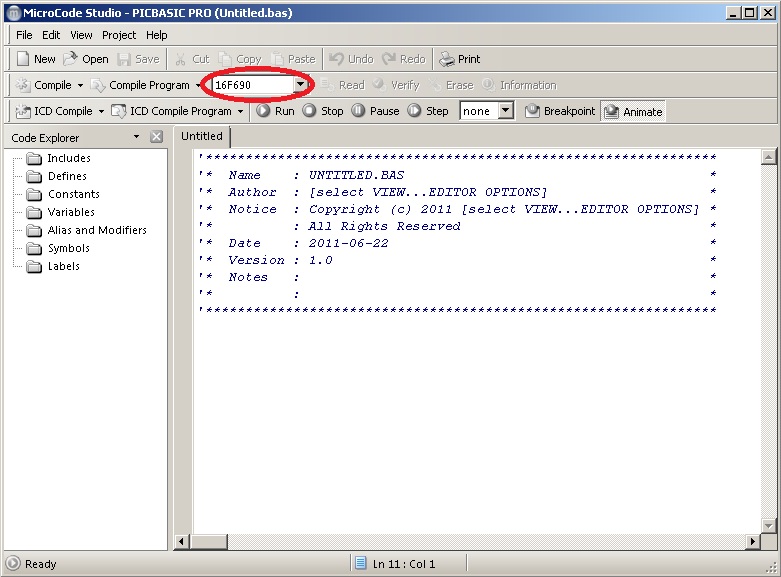Image resolution: width=781 pixels, height=577 pixels.
Task: Close the Code Explorer panel
Action: [156, 137]
